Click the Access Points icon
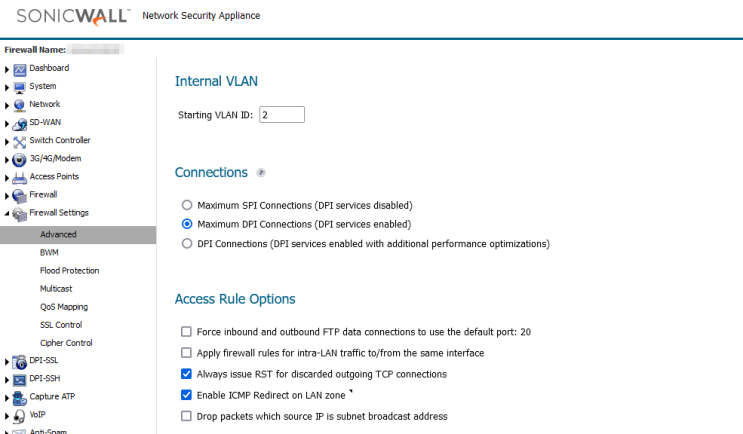This screenshot has width=743, height=434. tap(20, 177)
